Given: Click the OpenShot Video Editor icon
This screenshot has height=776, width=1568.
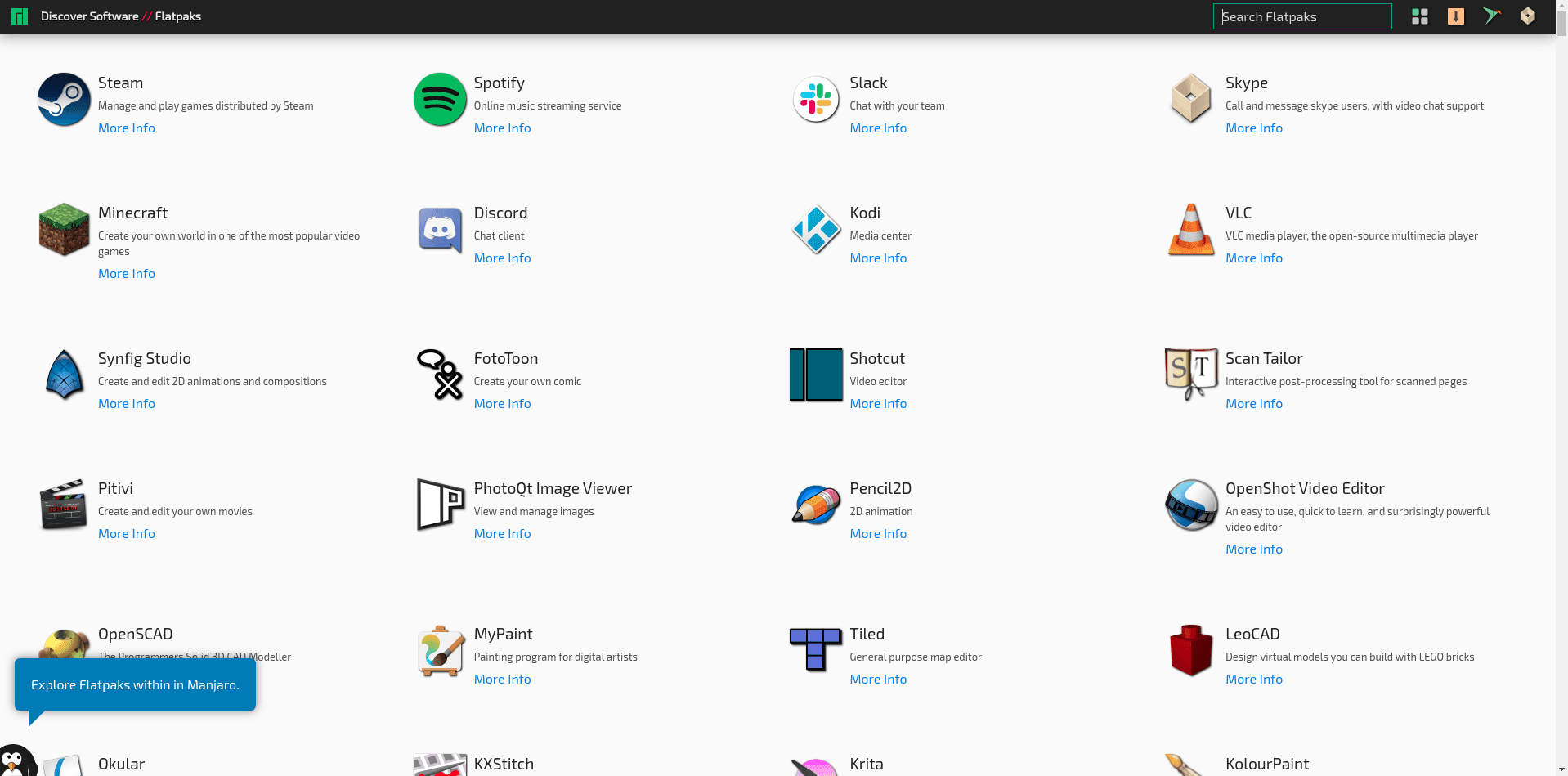Looking at the screenshot, I should click(1191, 505).
